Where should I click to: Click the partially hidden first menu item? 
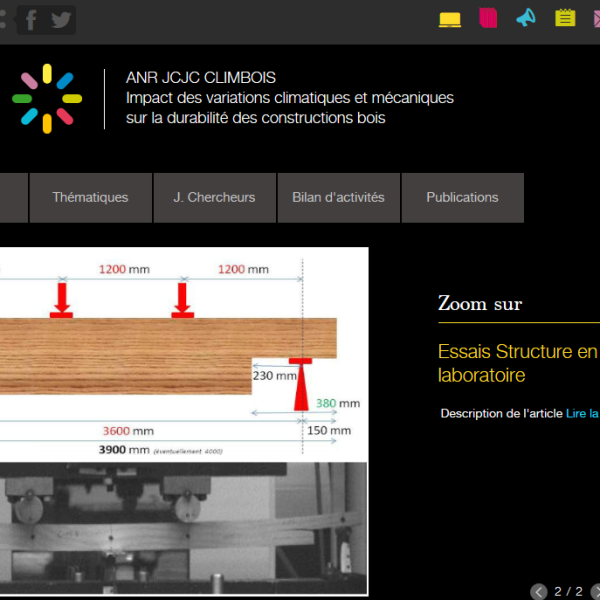[x=12, y=198]
